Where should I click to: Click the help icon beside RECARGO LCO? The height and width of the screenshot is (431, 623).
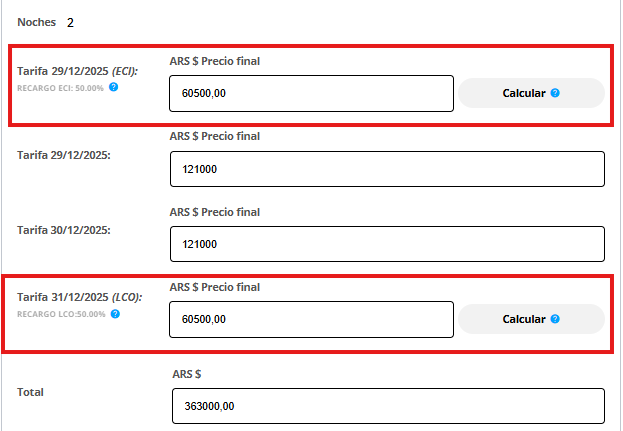pyautogui.click(x=115, y=313)
